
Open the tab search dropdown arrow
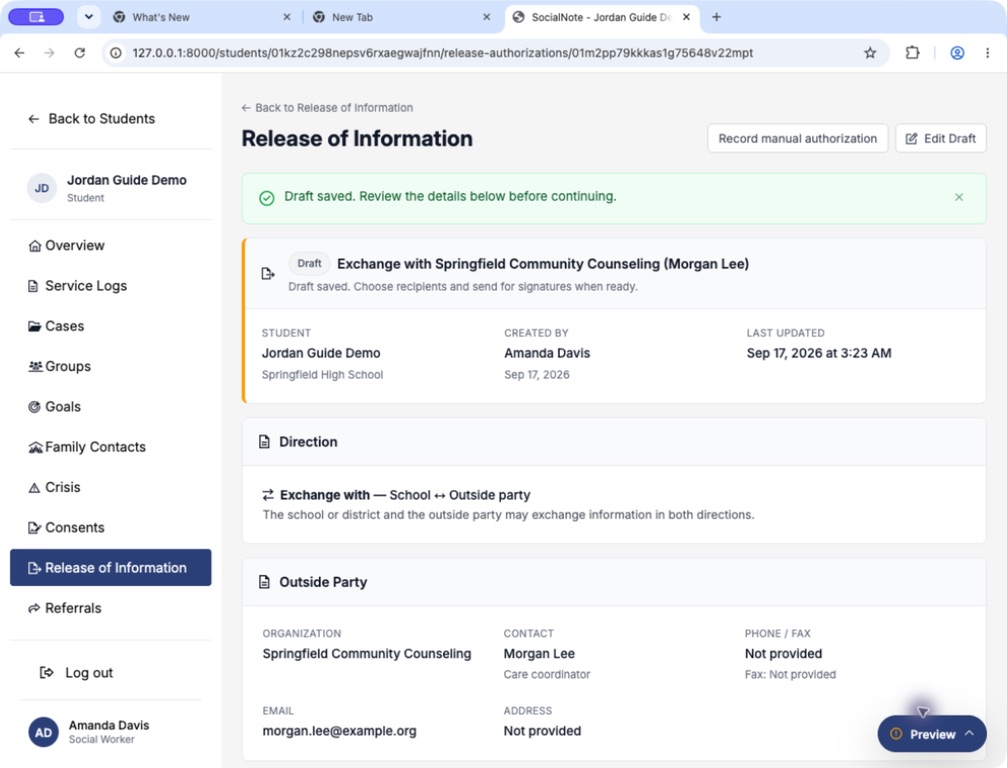coord(89,17)
